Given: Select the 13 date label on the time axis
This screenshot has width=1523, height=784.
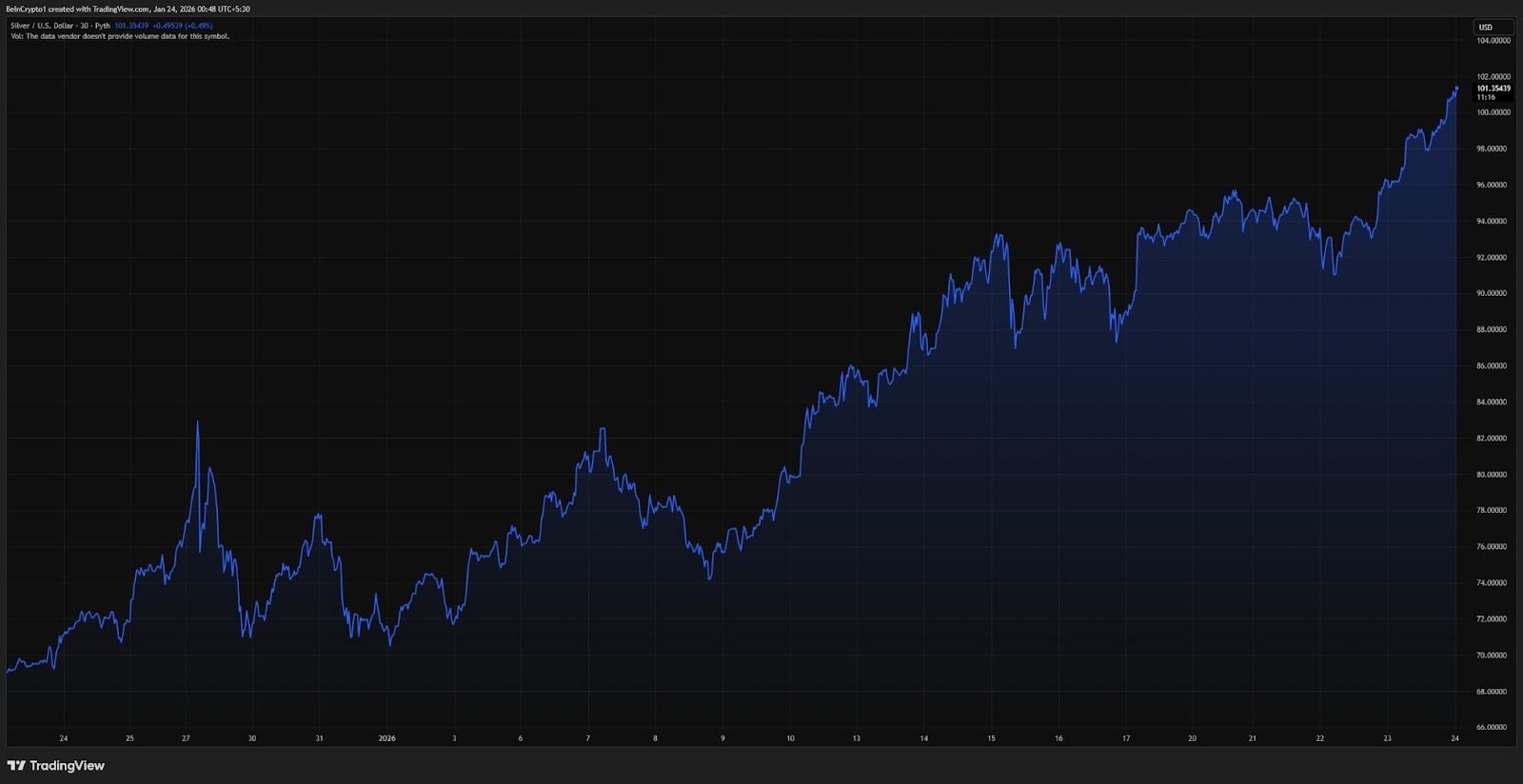Looking at the screenshot, I should coord(857,738).
